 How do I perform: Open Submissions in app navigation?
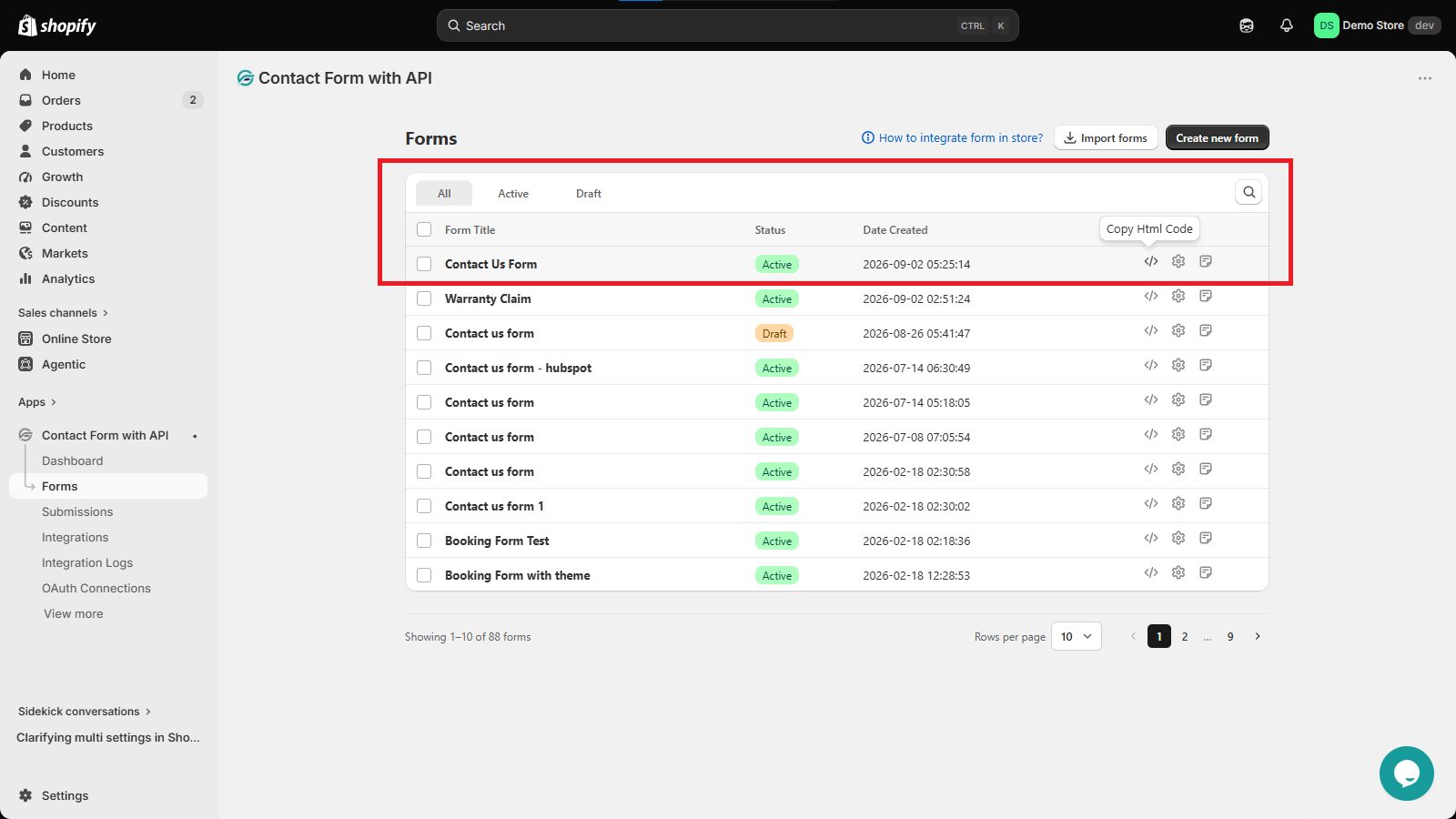[x=77, y=512]
